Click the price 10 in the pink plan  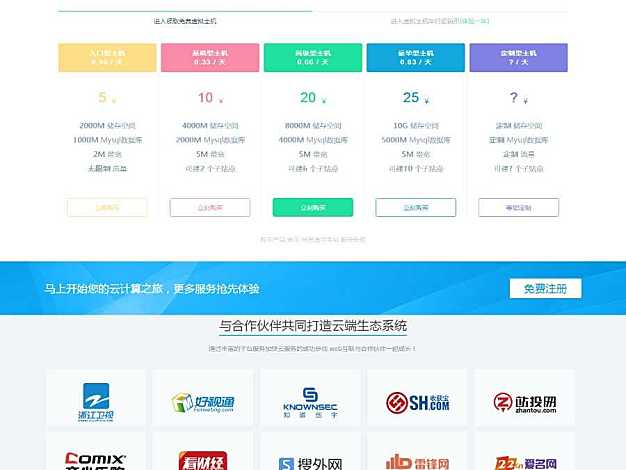[x=206, y=97]
